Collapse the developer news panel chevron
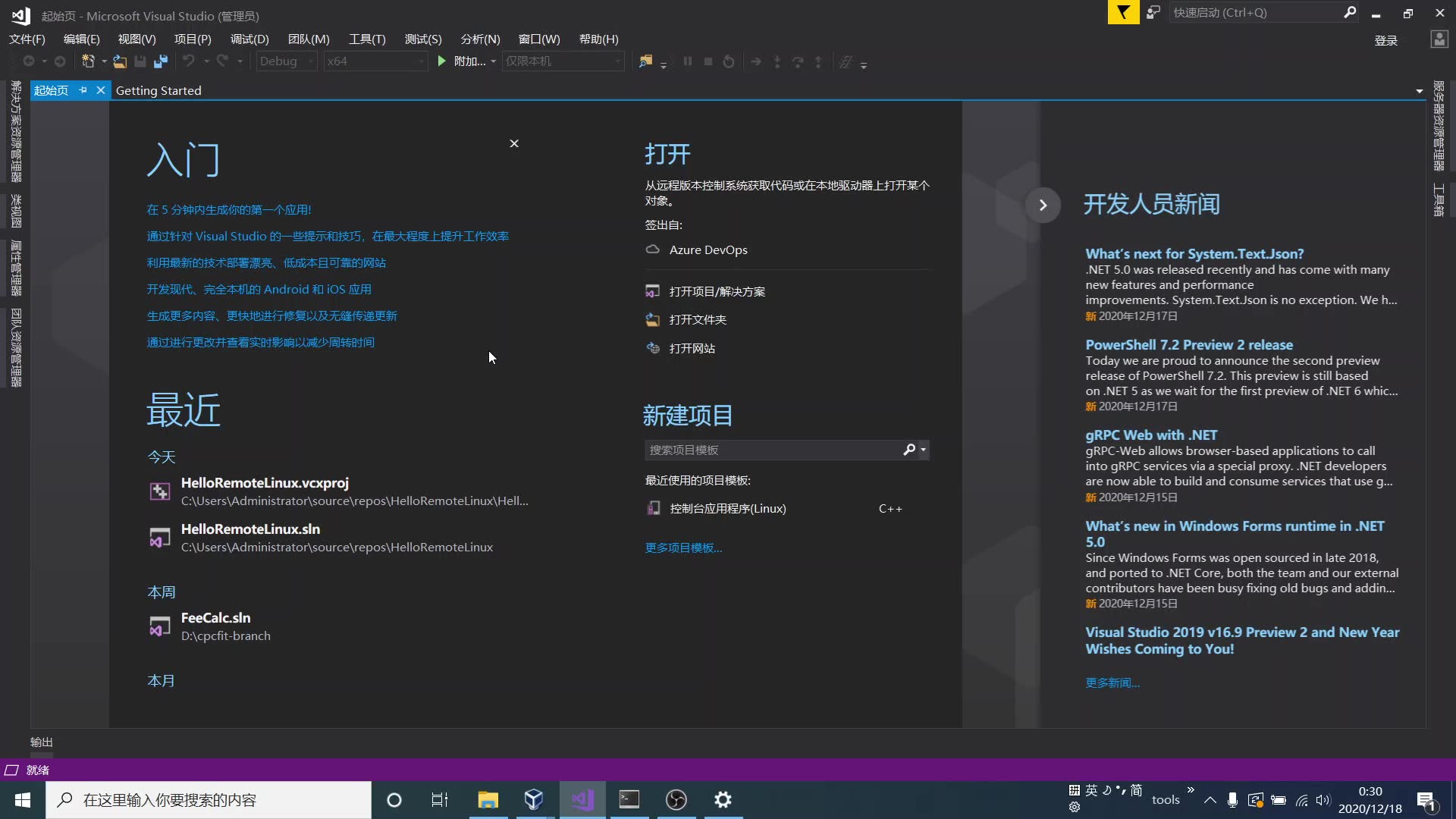The height and width of the screenshot is (819, 1456). pyautogui.click(x=1043, y=205)
